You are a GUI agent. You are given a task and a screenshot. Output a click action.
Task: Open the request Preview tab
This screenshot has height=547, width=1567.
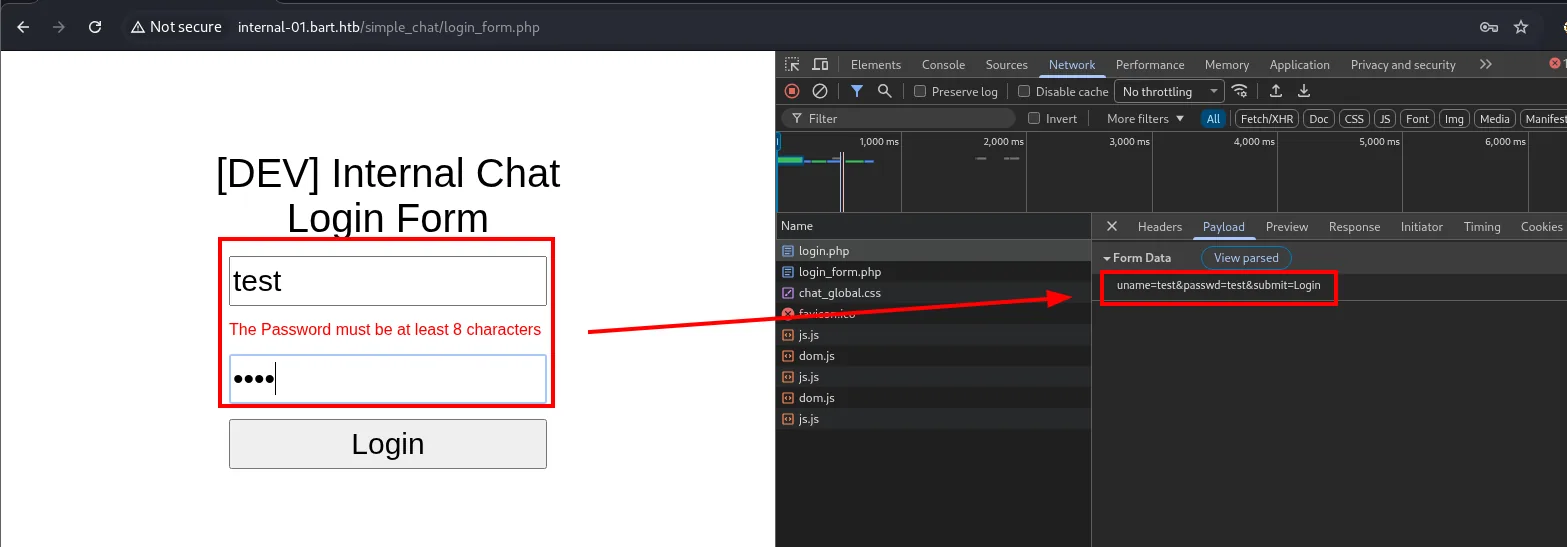[1287, 227]
